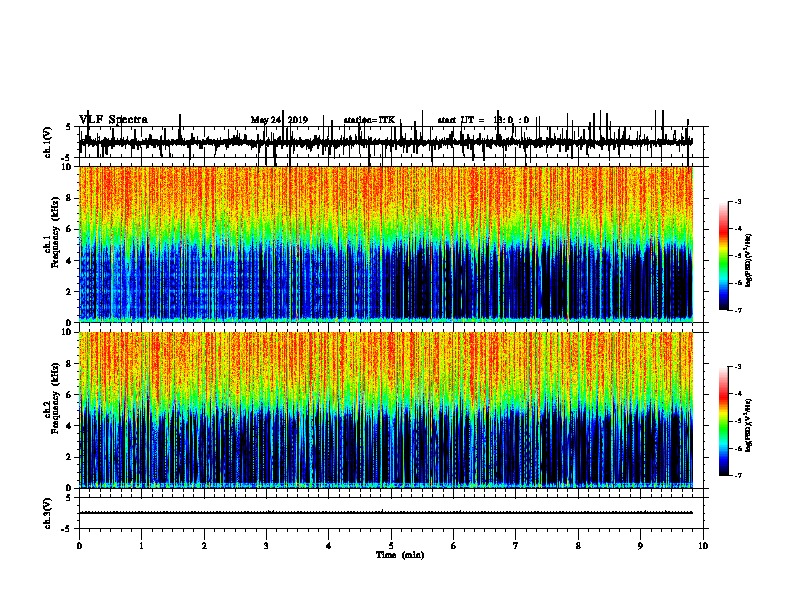Screen dimensions: 792x612
Task: Click the "8" kHz tick of ch.2 spectrogram
Action: [70, 364]
